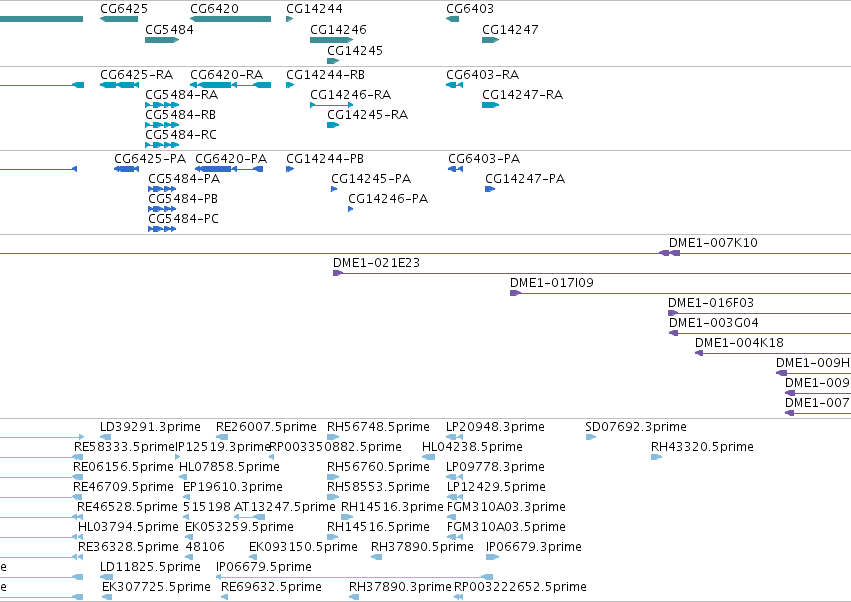Select clone DME1-003G04
Image resolution: width=851 pixels, height=602 pixels.
[x=714, y=323]
